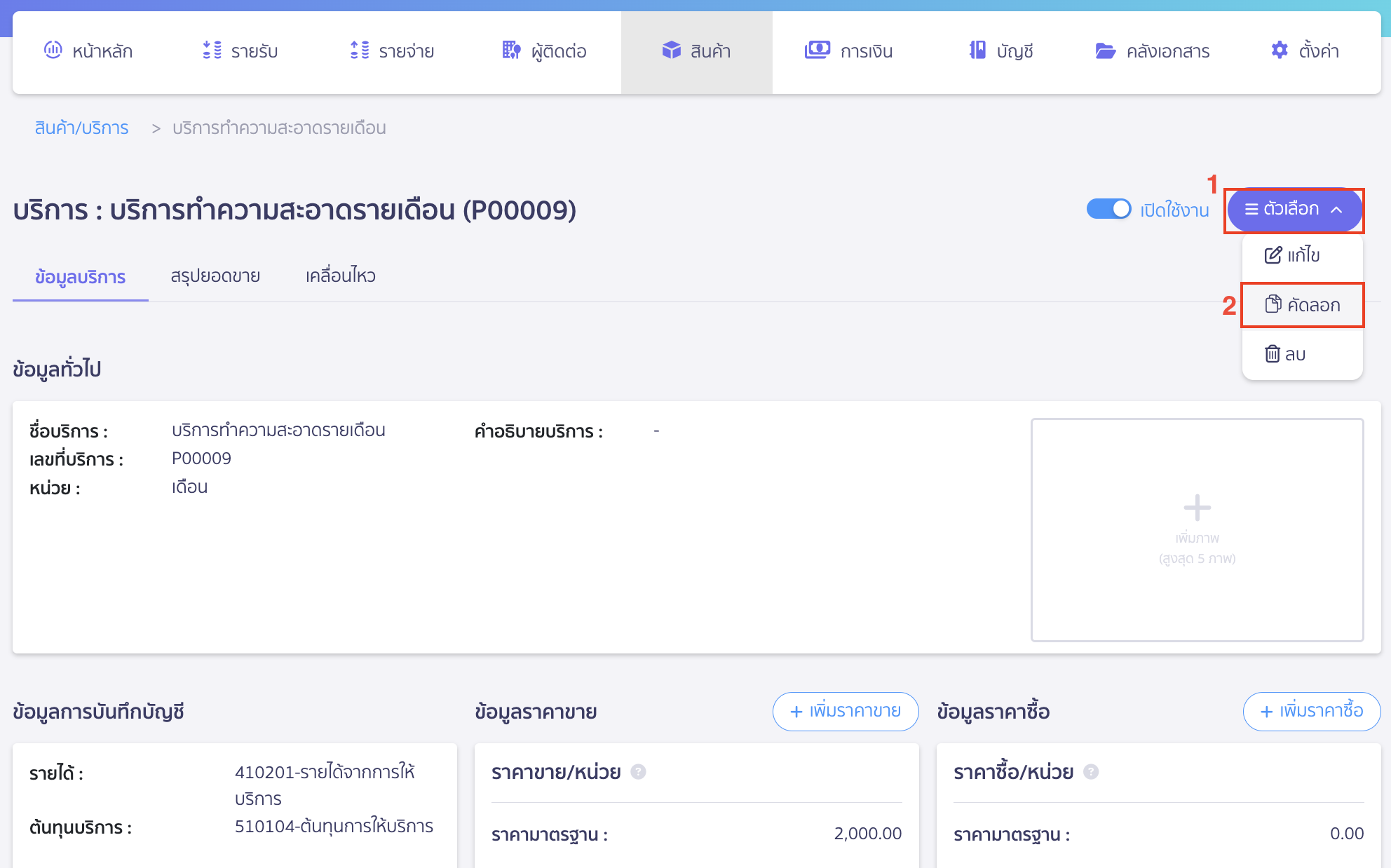Toggle the เปิดใช้งาน switch off
The width and height of the screenshot is (1391, 868).
pyautogui.click(x=1108, y=208)
